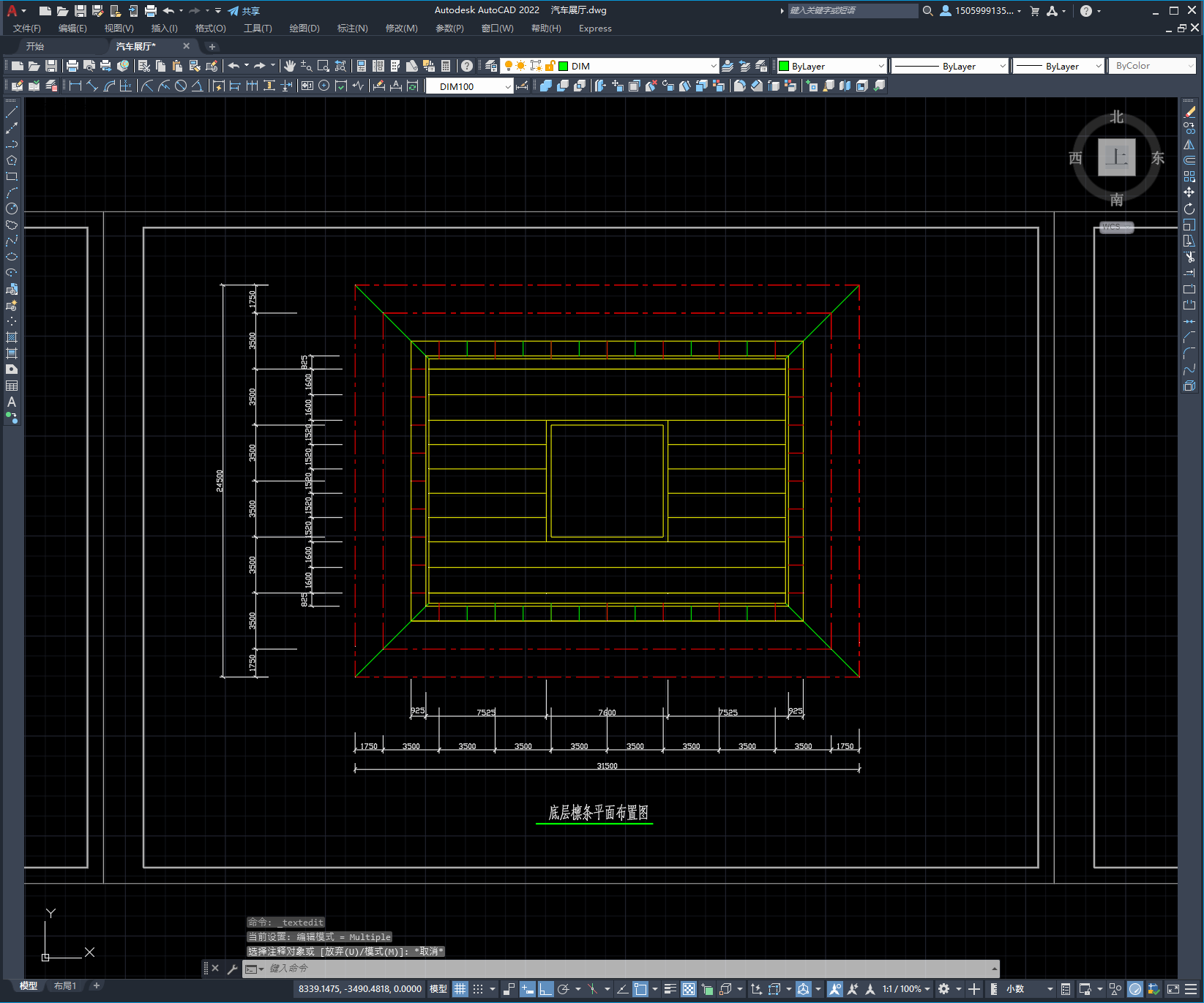The width and height of the screenshot is (1204, 1003).
Task: Open the Layer Properties Manager icon
Action: click(491, 66)
